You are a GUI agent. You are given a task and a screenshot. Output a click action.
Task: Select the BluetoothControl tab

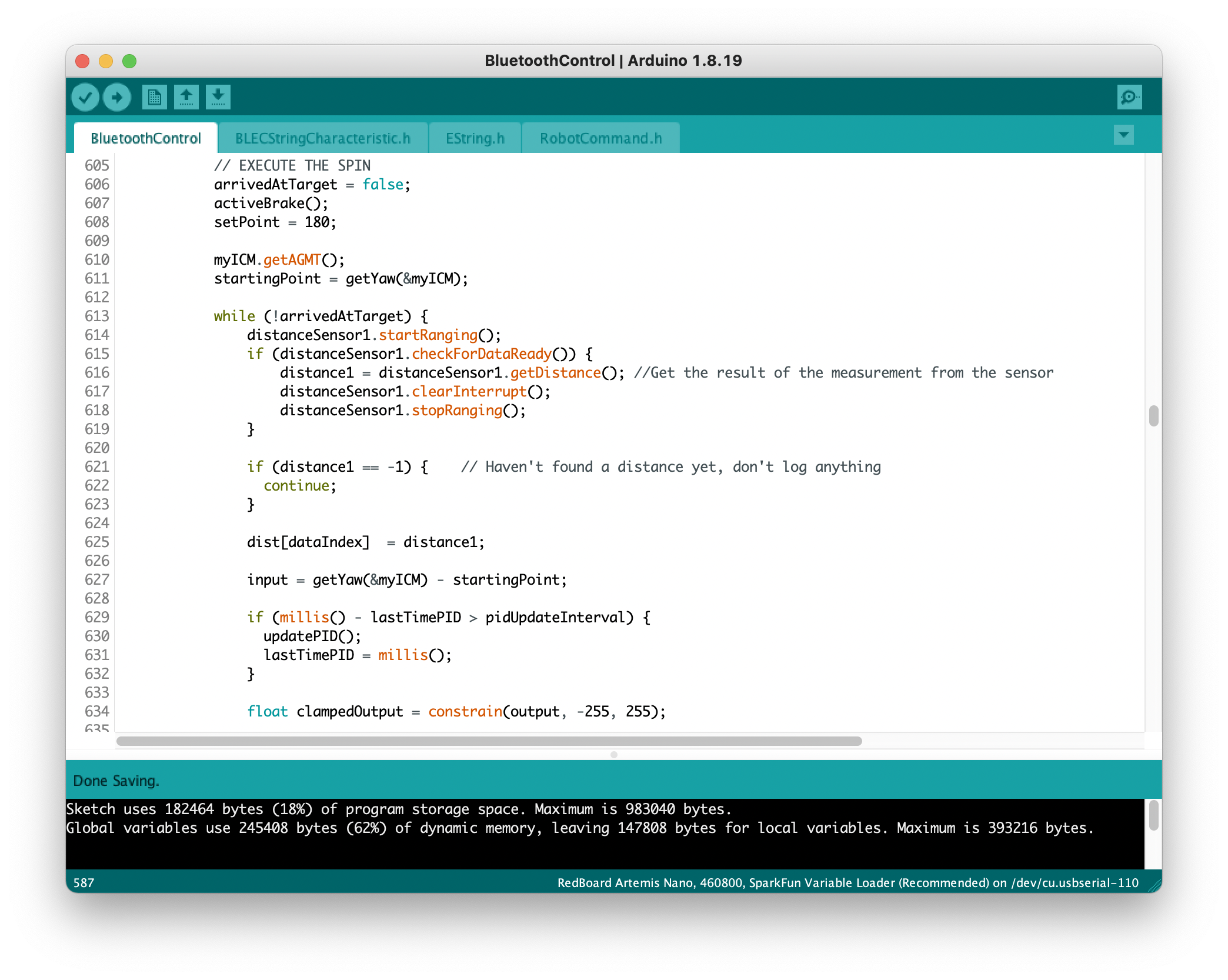(146, 138)
